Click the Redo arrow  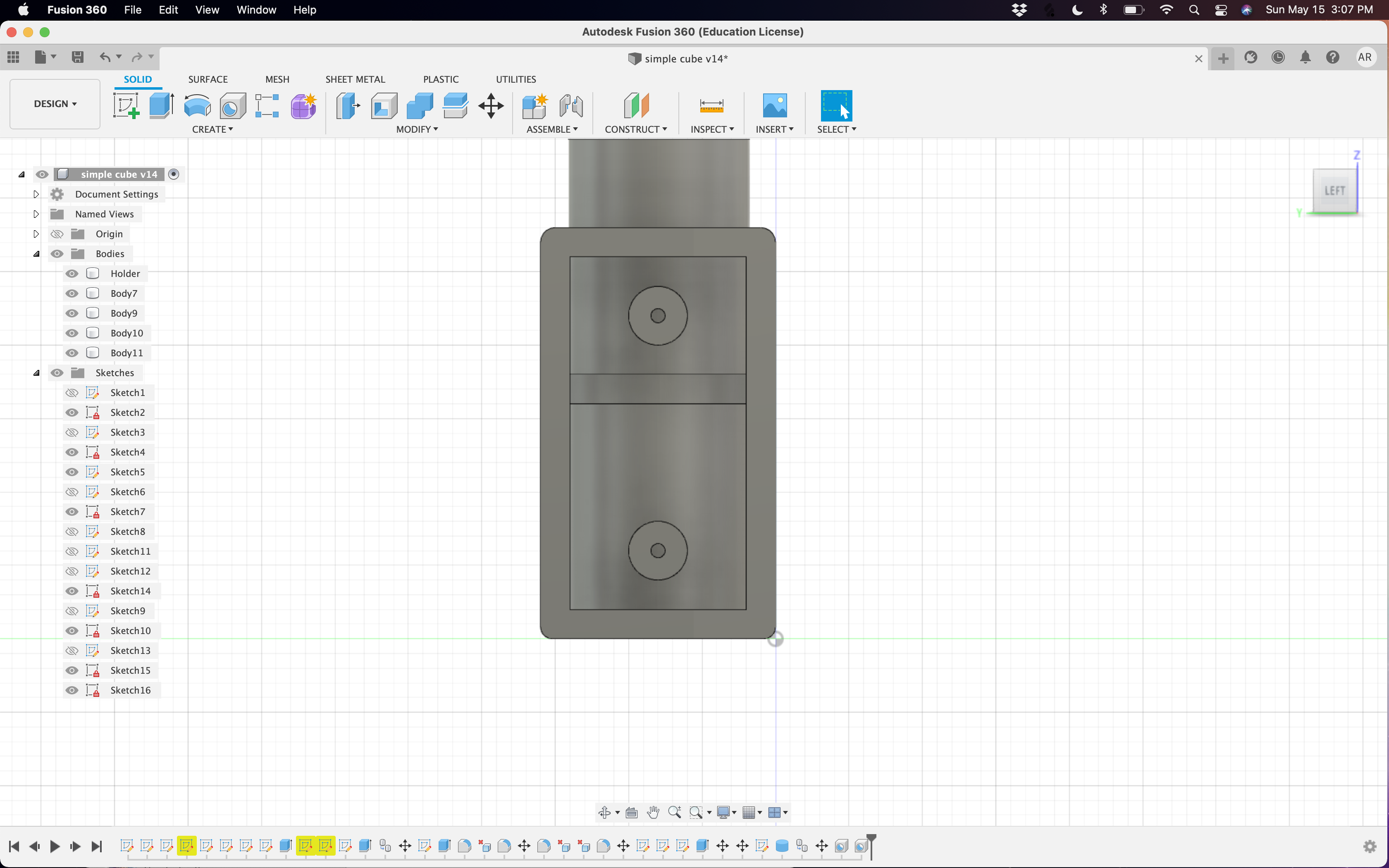(x=136, y=57)
